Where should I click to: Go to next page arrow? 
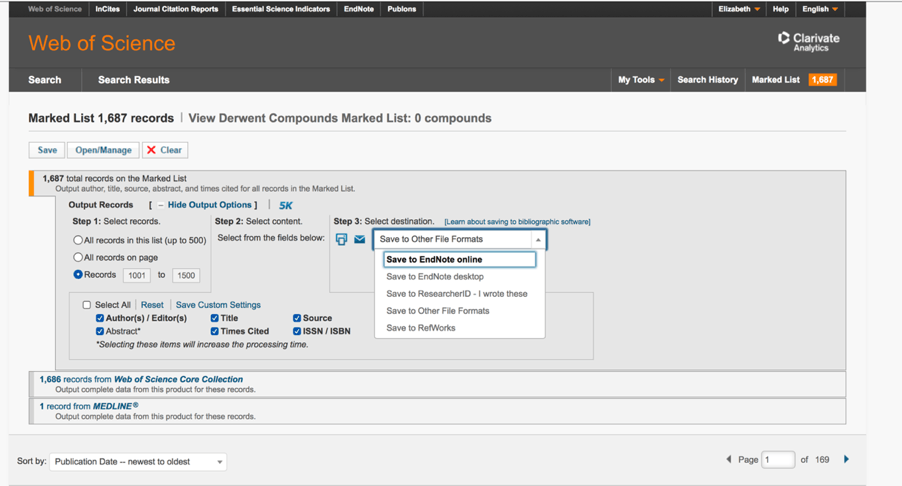(846, 459)
